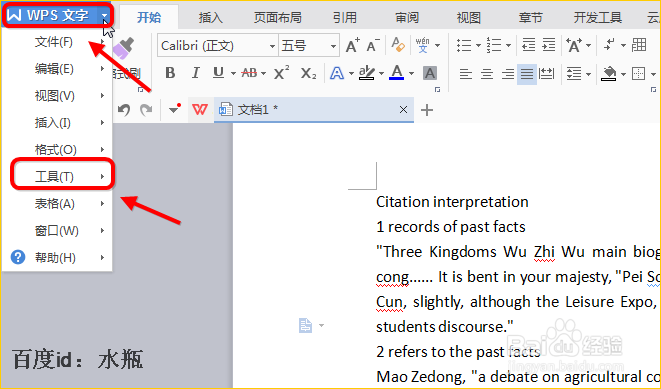Screen dimensions: 661x389
Task: Switch to the 插入 ribbon tab
Action: (x=210, y=17)
